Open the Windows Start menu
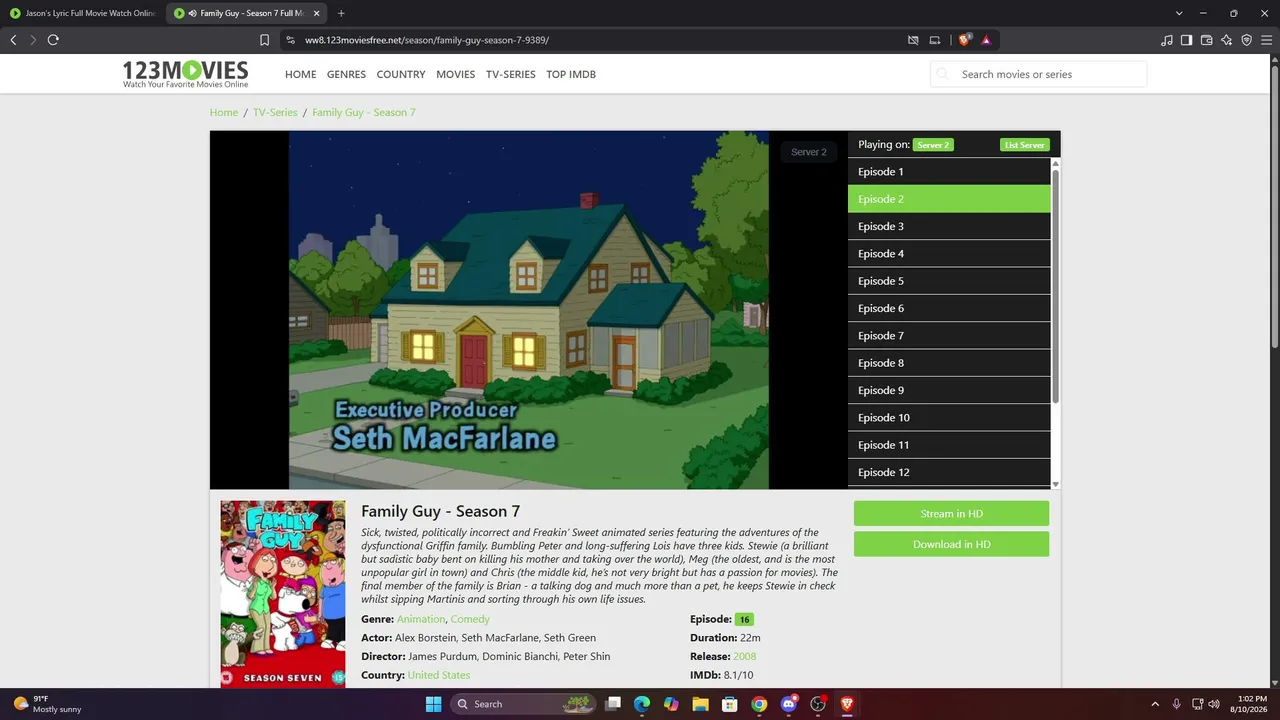1280x720 pixels. pos(433,704)
